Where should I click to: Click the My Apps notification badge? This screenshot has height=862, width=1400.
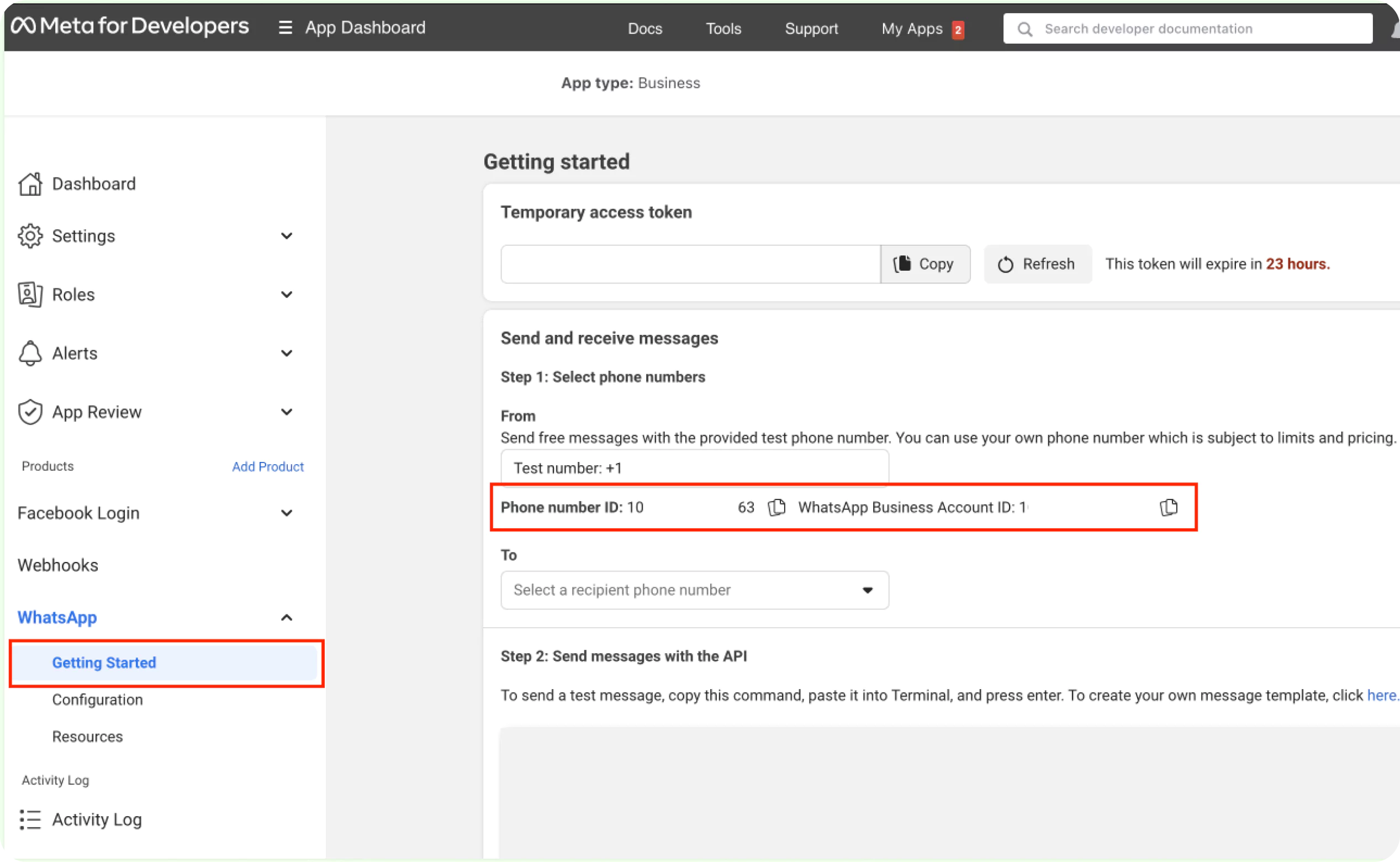pyautogui.click(x=958, y=29)
